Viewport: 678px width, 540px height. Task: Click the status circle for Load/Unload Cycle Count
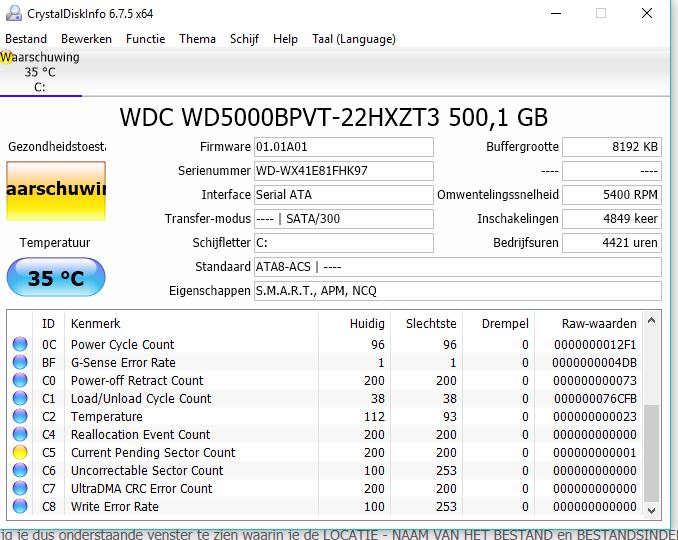pos(20,398)
